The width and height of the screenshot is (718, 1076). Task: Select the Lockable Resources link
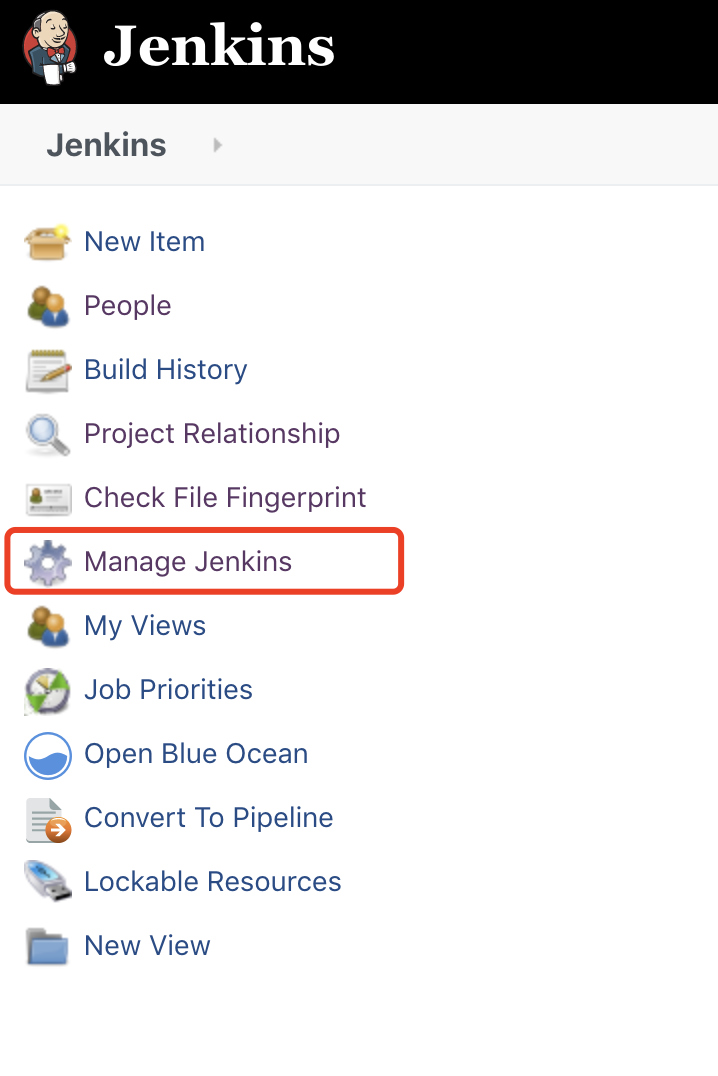213,882
